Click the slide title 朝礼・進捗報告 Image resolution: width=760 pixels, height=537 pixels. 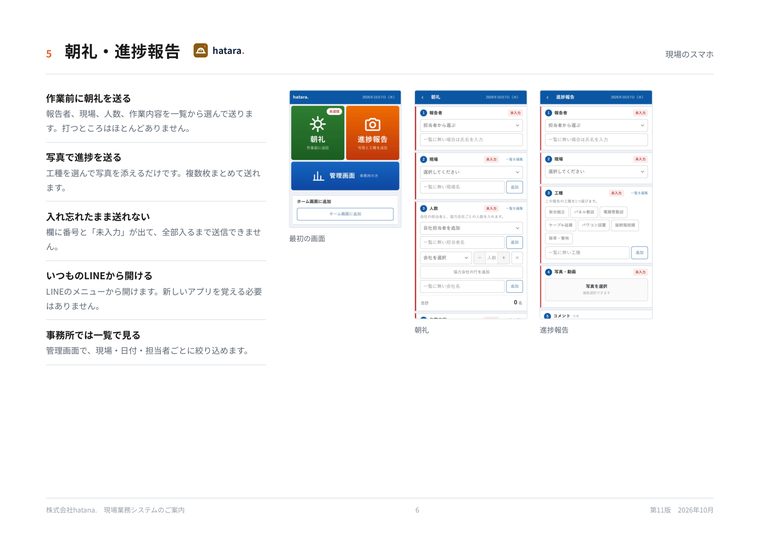(122, 51)
